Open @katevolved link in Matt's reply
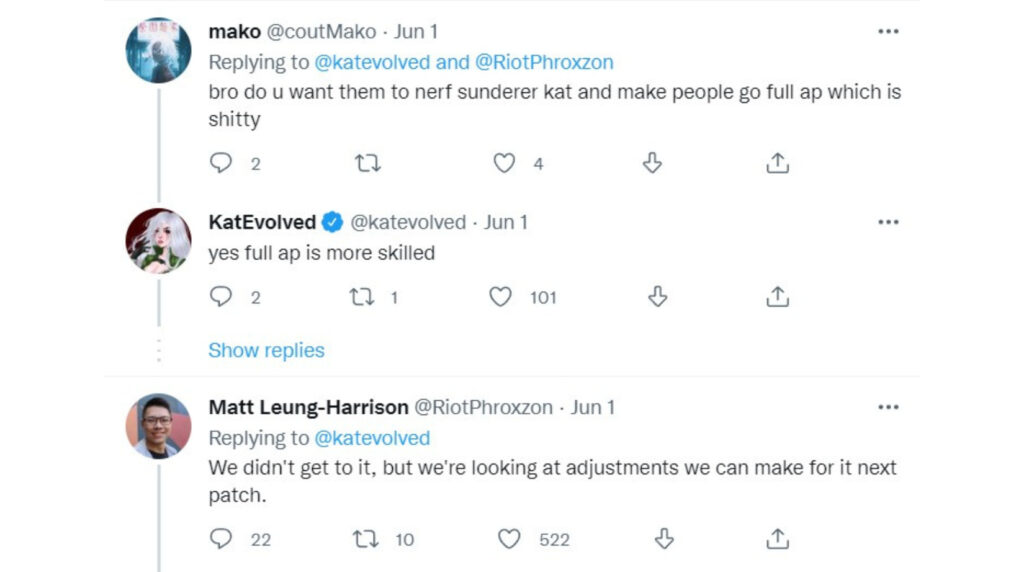 (x=372, y=438)
